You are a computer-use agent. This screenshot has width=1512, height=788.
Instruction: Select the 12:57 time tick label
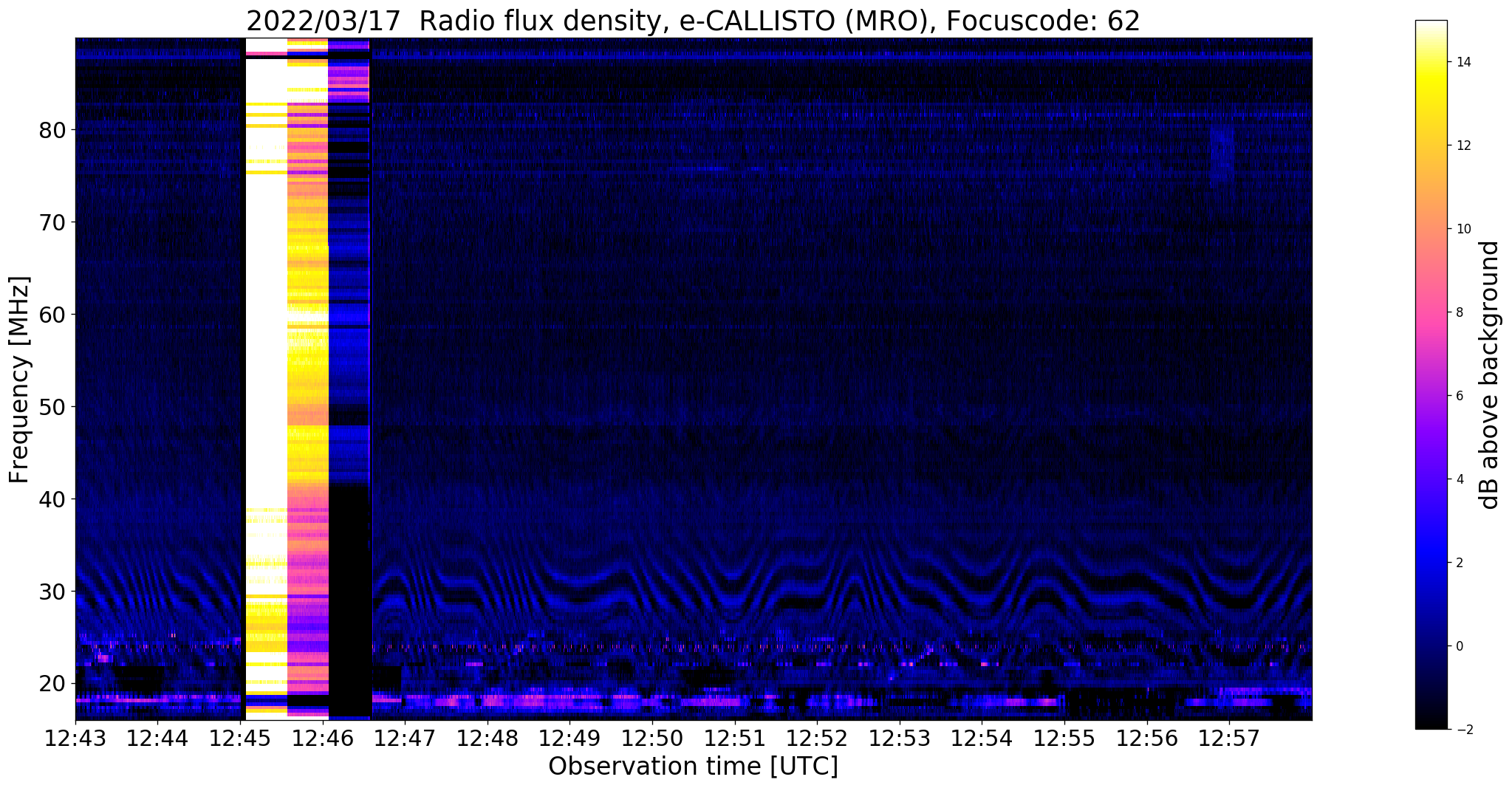point(1229,738)
